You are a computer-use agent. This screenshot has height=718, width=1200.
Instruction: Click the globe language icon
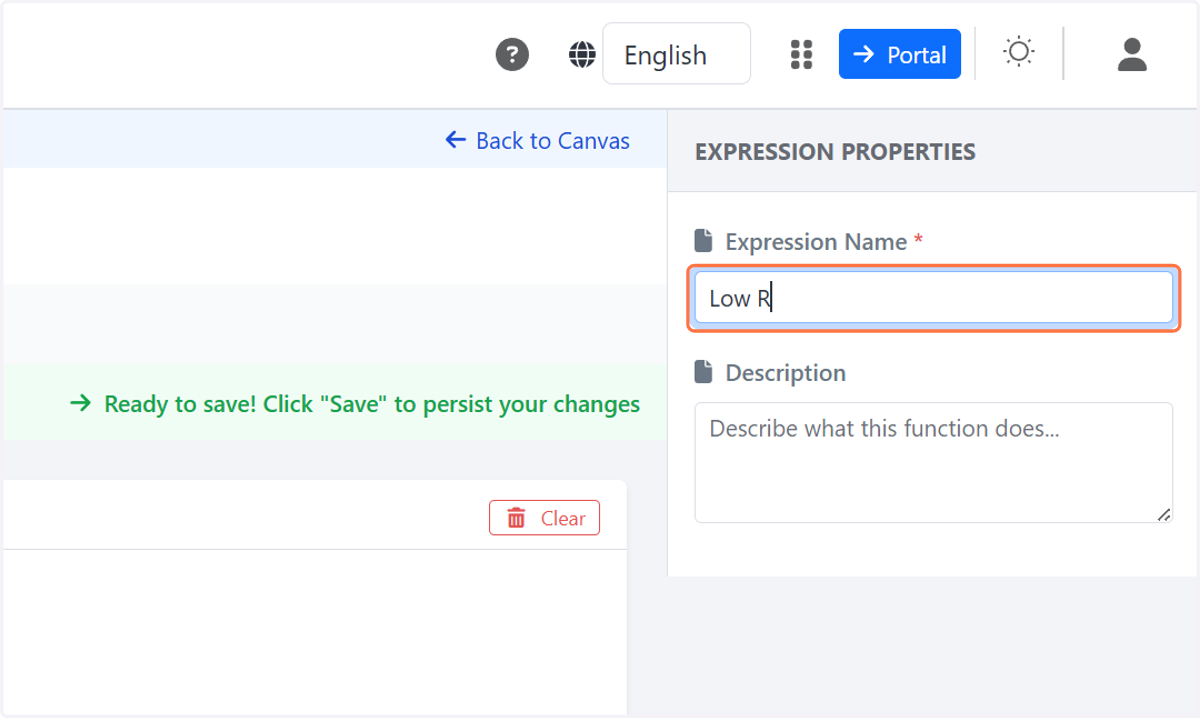(x=582, y=54)
